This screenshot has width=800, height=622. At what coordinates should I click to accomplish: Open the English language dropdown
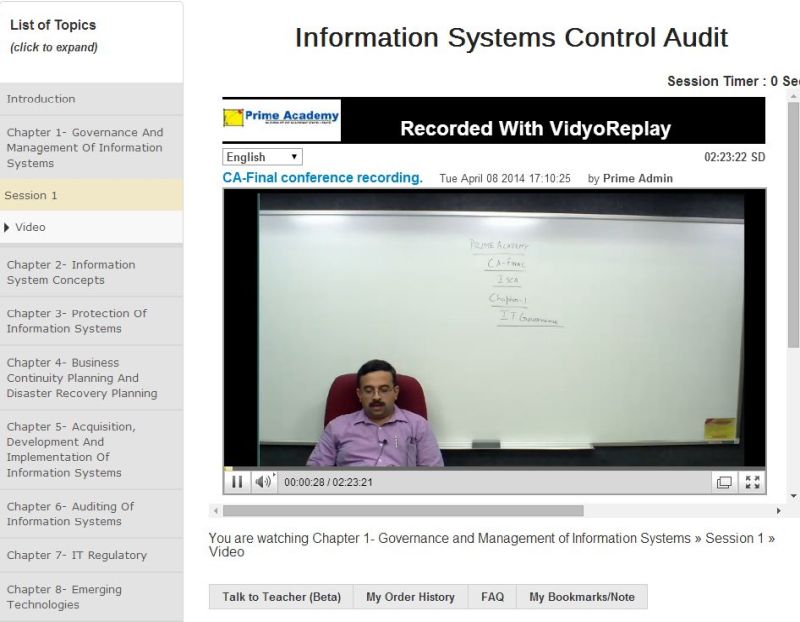(262, 157)
